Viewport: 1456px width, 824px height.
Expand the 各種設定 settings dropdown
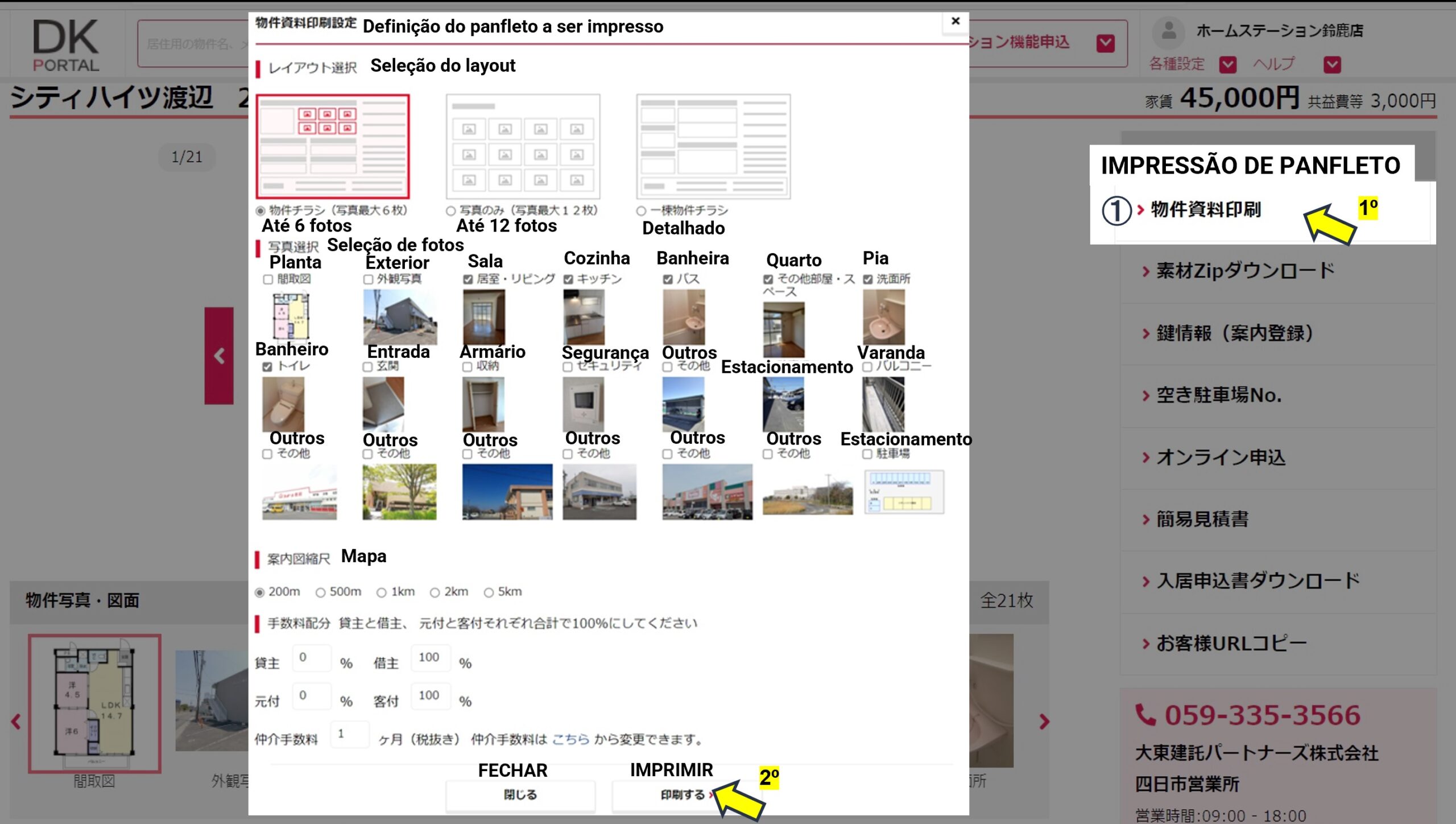click(x=1228, y=65)
